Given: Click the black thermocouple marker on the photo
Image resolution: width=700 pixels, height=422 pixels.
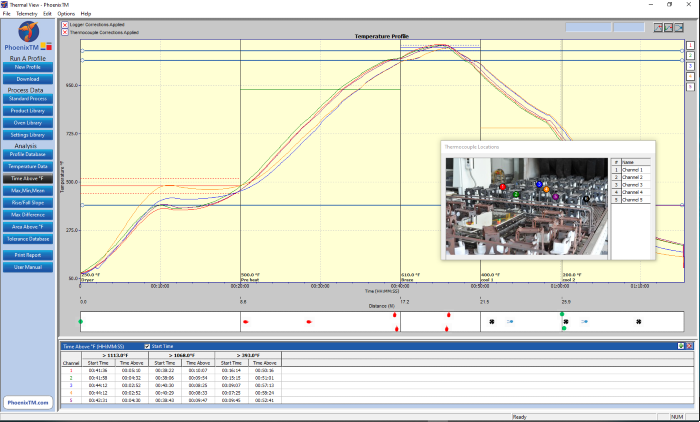Looking at the screenshot, I should point(586,199).
